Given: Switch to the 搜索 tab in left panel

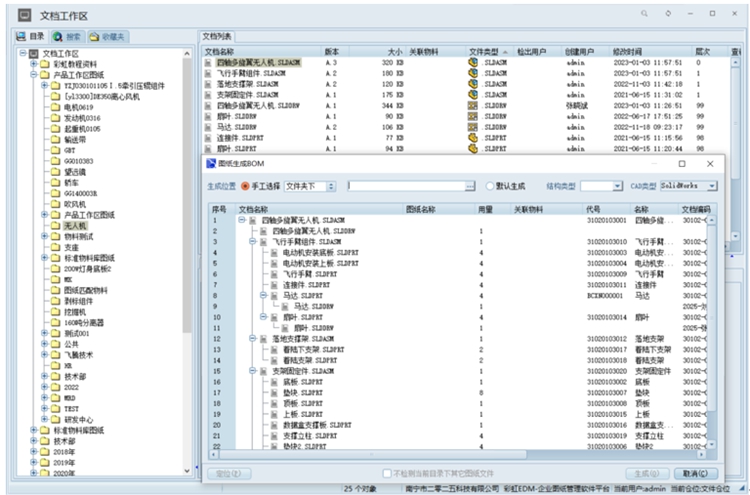Looking at the screenshot, I should coord(65,35).
